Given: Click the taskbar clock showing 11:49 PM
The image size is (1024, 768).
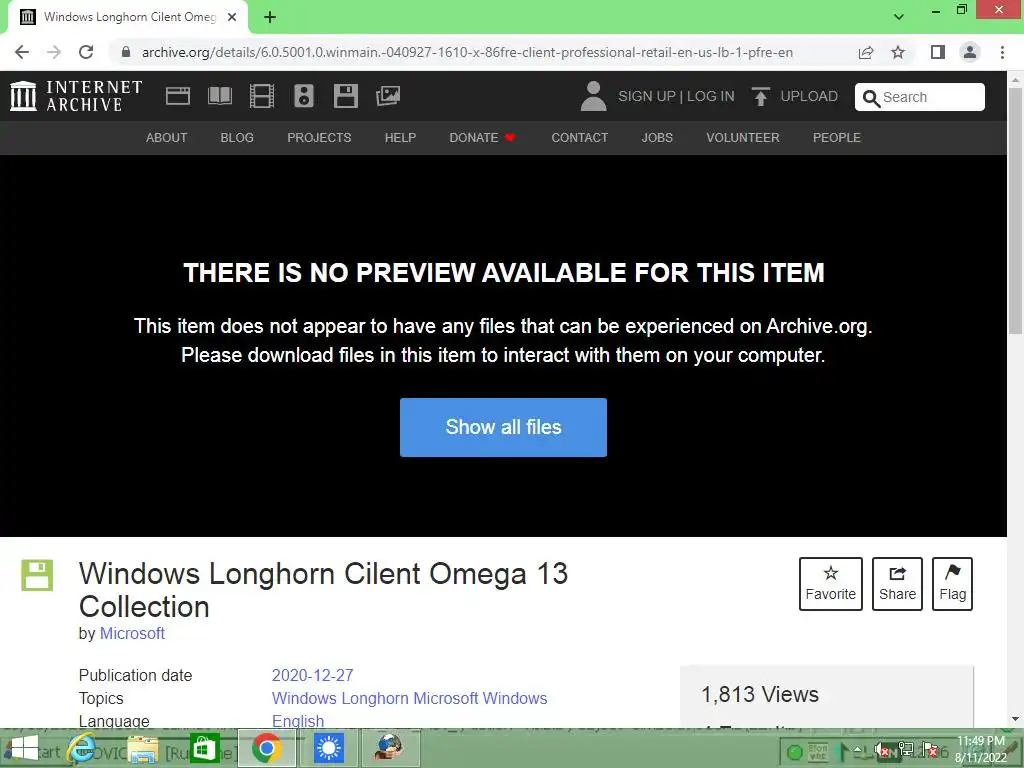Looking at the screenshot, I should click(x=980, y=748).
